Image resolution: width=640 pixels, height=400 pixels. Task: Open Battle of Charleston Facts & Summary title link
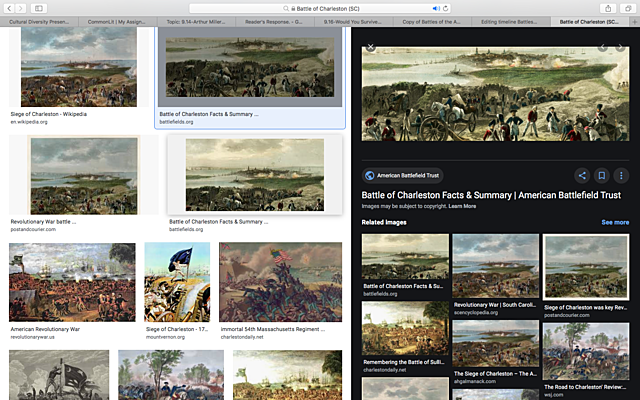point(491,195)
